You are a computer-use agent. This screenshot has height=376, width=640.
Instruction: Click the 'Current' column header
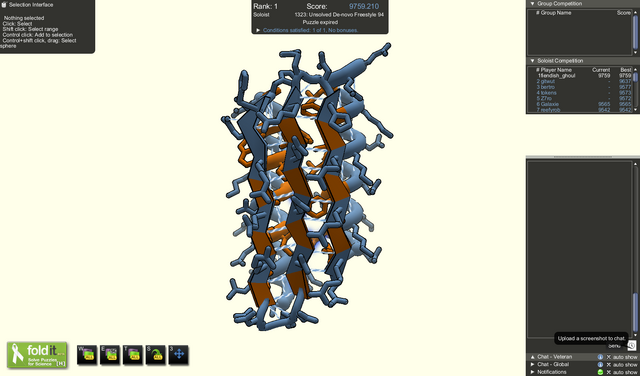(x=601, y=70)
